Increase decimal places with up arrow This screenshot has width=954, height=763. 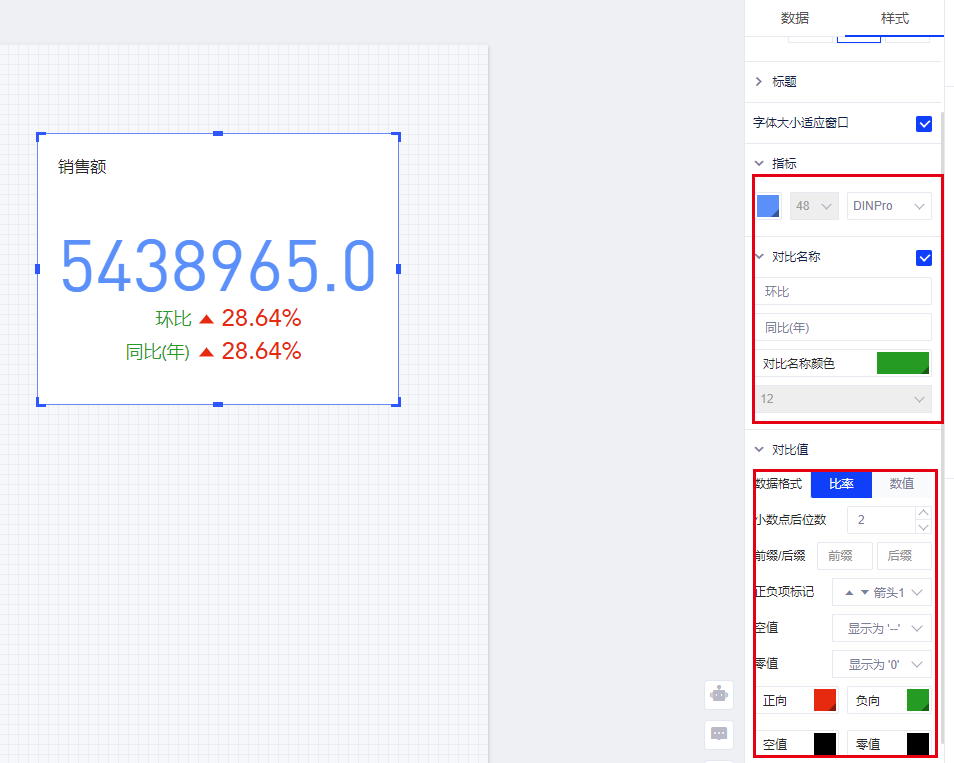[923, 513]
